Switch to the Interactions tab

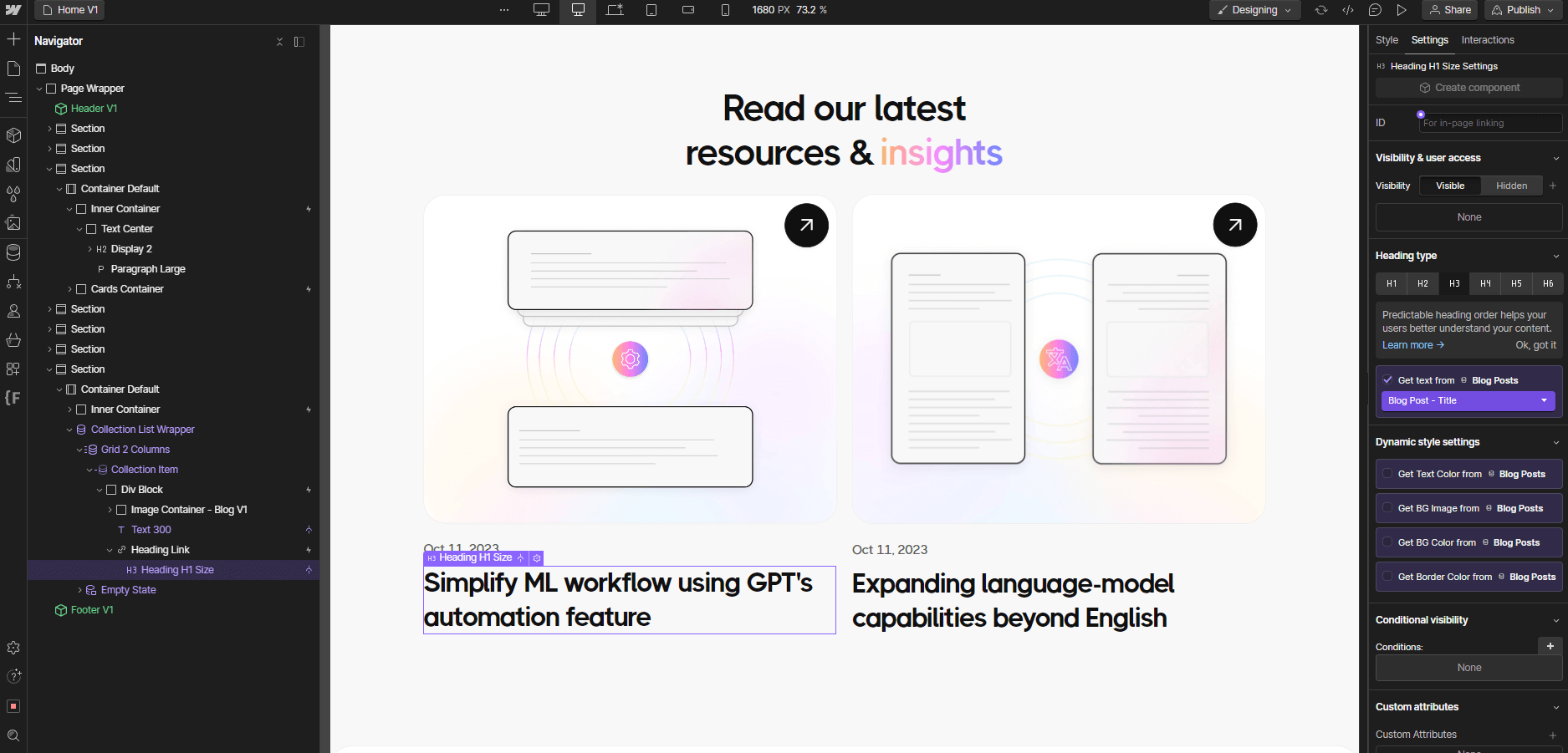1487,39
